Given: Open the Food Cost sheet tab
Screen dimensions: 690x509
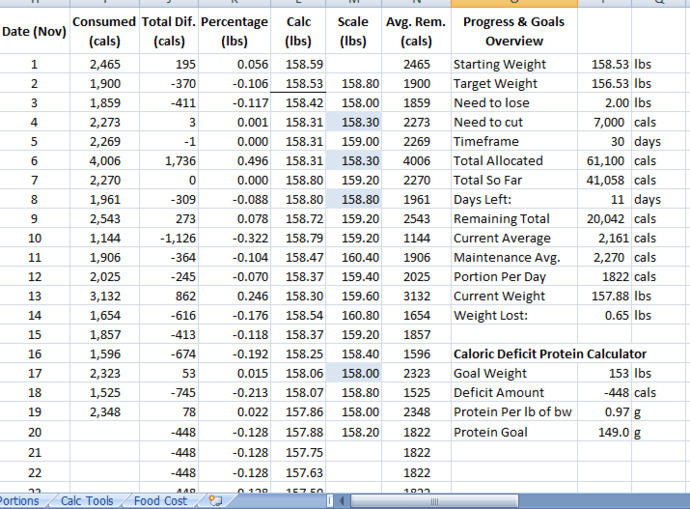Looking at the screenshot, I should [x=160, y=501].
